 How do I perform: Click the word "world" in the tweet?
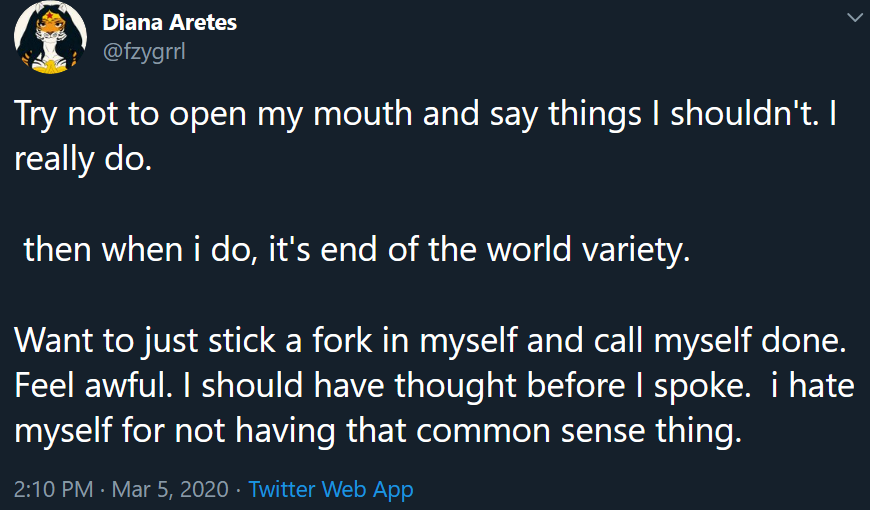click(529, 249)
